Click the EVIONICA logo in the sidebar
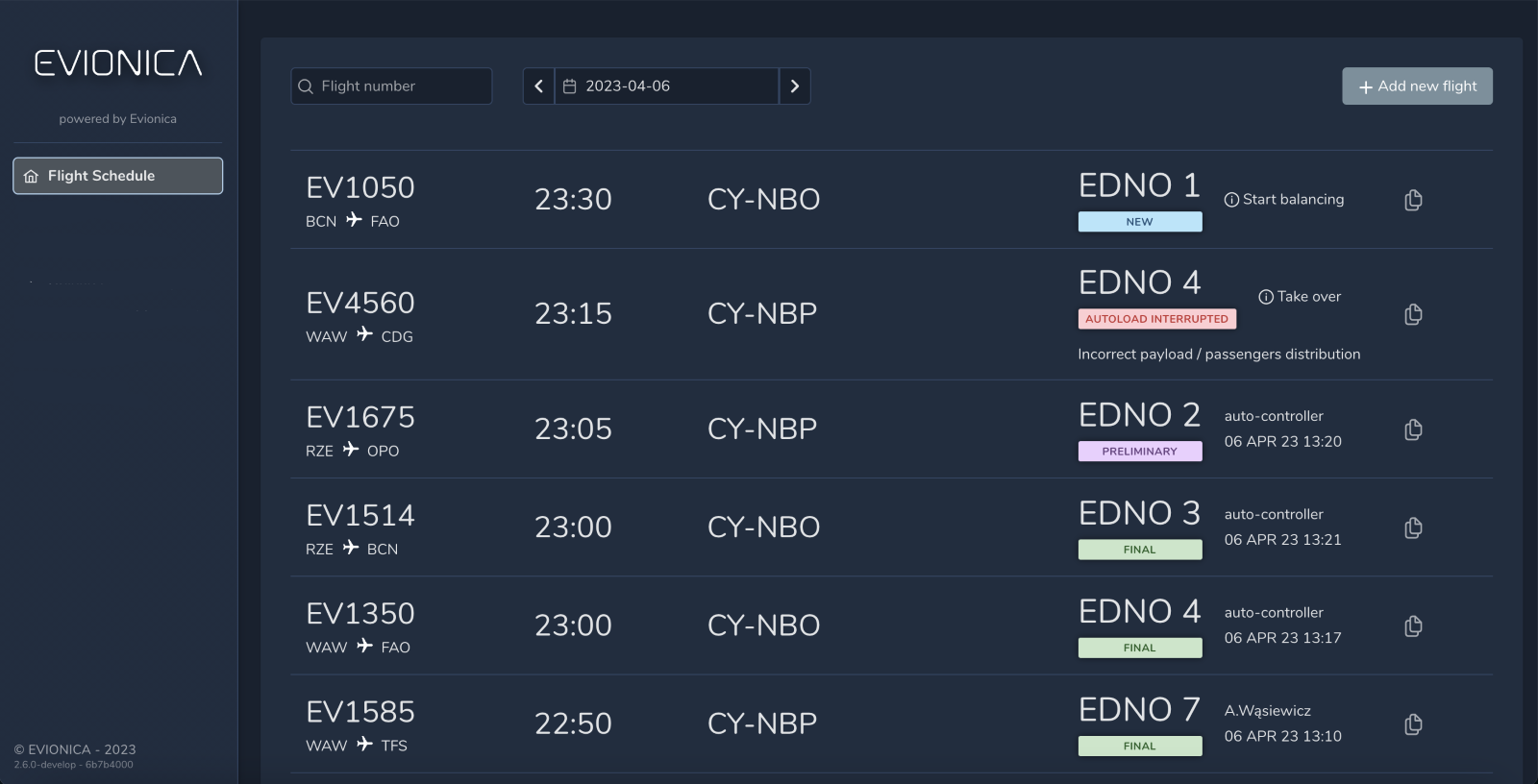This screenshot has width=1538, height=784. coord(117,61)
